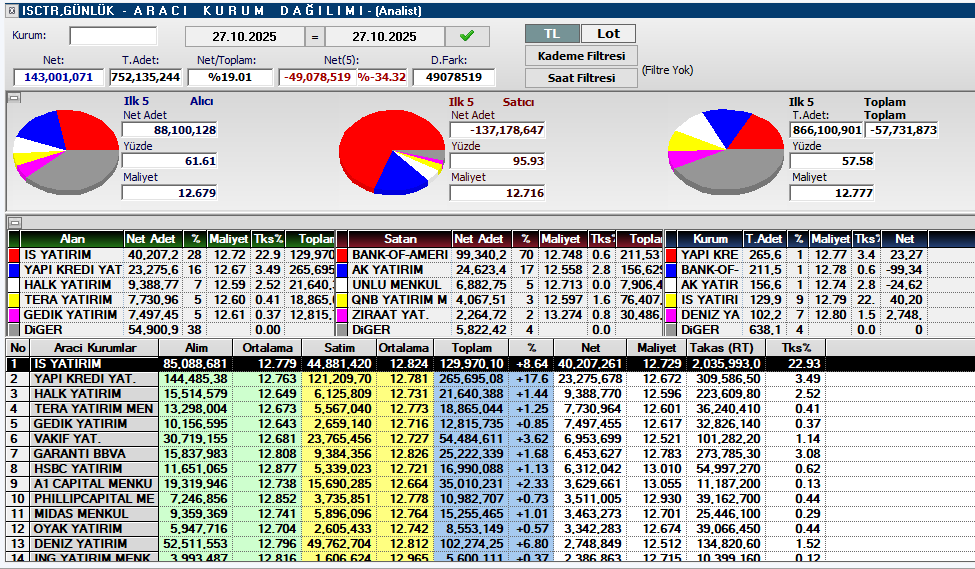The height and width of the screenshot is (569, 975).
Task: Click HALK YATIRIM in the buyers table
Action: (68, 285)
